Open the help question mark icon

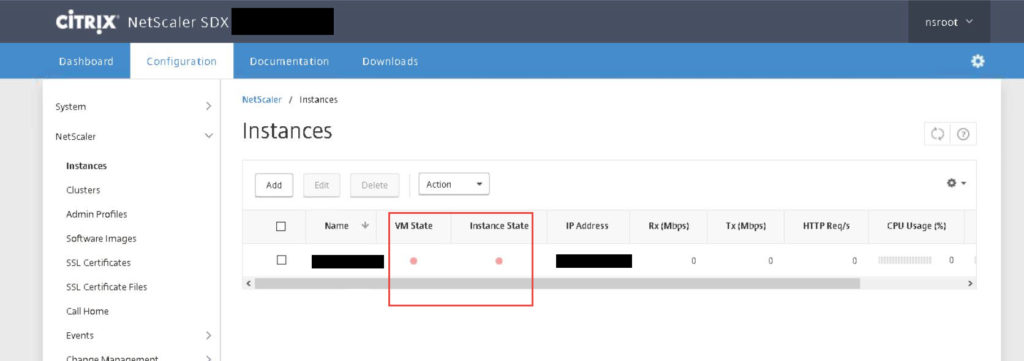(963, 134)
